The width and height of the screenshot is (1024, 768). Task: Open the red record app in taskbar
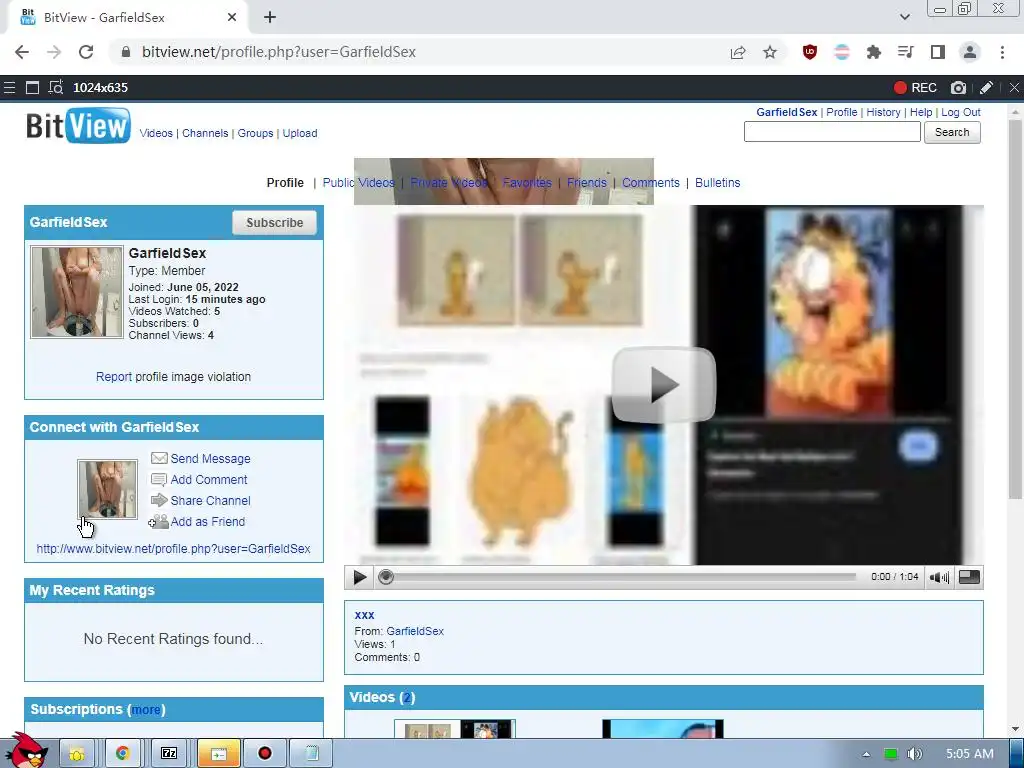264,754
